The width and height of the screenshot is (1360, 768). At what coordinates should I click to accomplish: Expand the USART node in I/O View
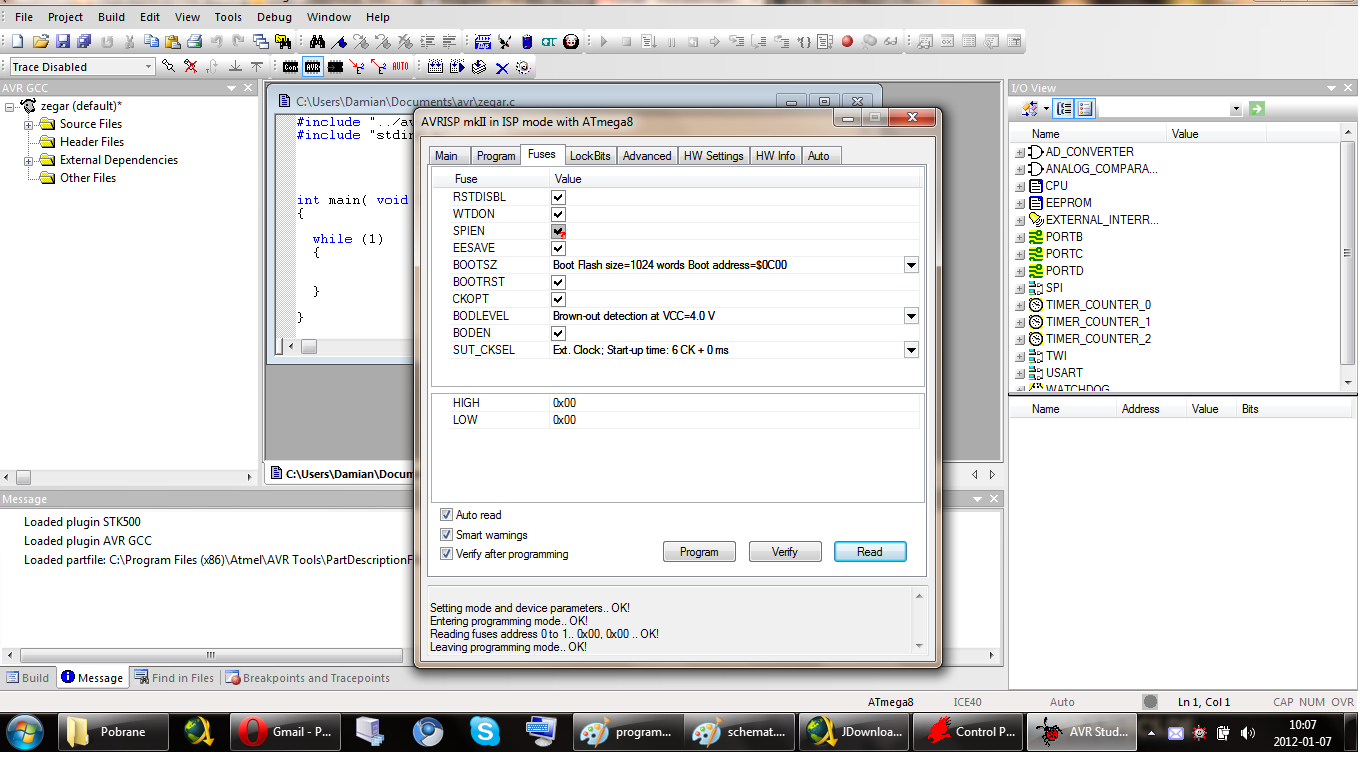pyautogui.click(x=1020, y=373)
